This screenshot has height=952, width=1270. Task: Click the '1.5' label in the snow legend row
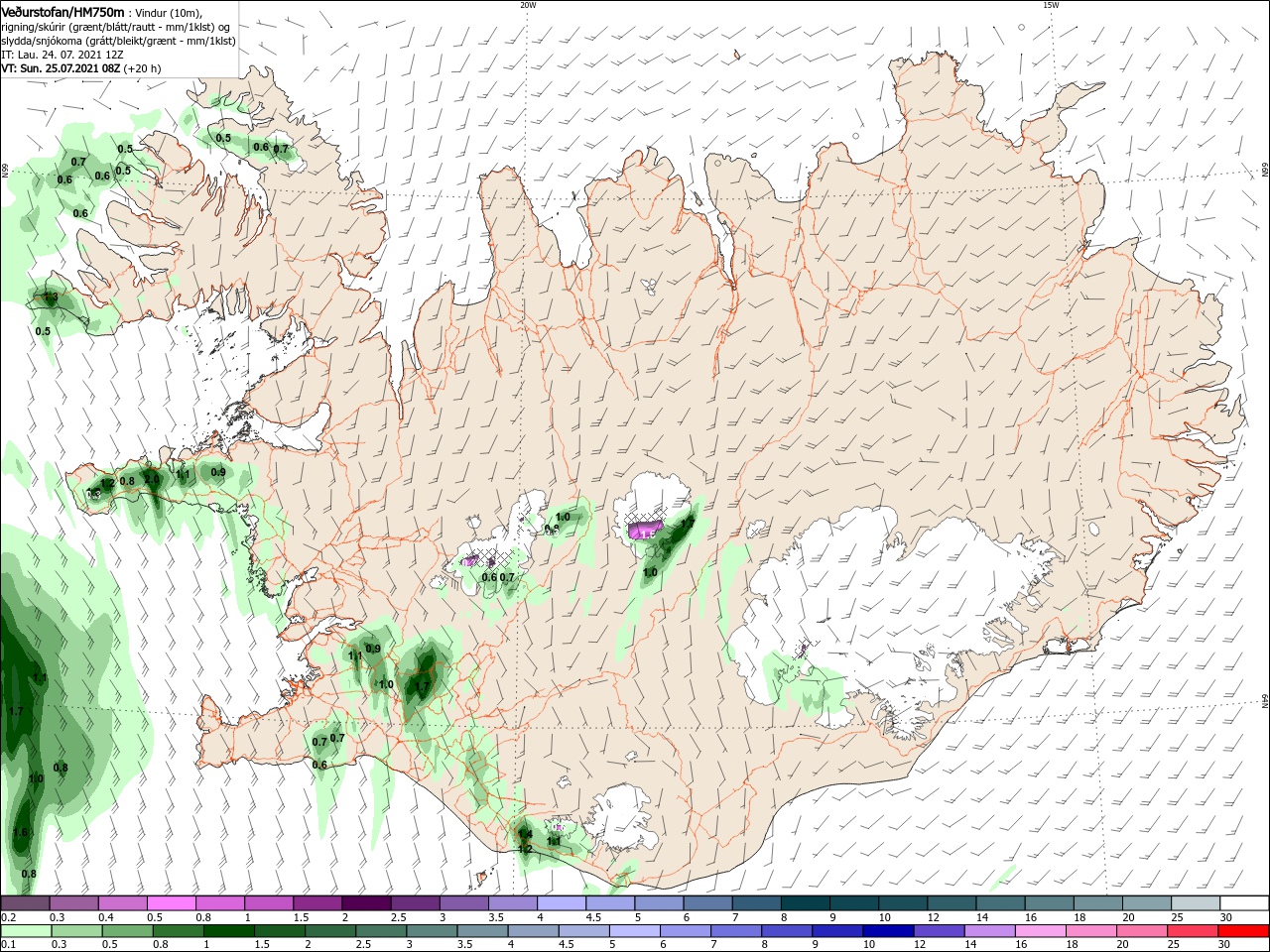[x=301, y=918]
